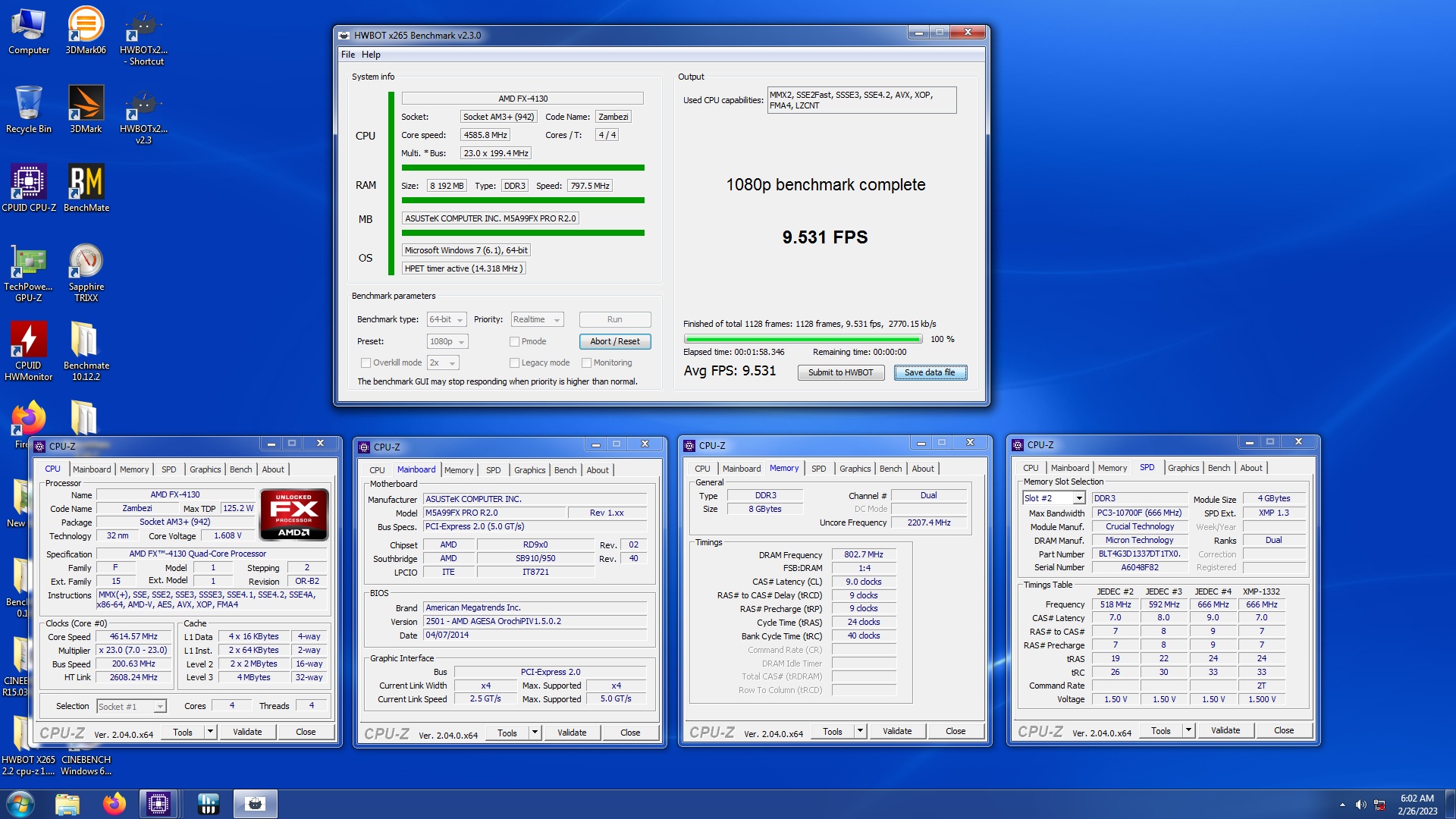Open the Overkill 2x dropdown
Screen dimensions: 1456x819
443,362
